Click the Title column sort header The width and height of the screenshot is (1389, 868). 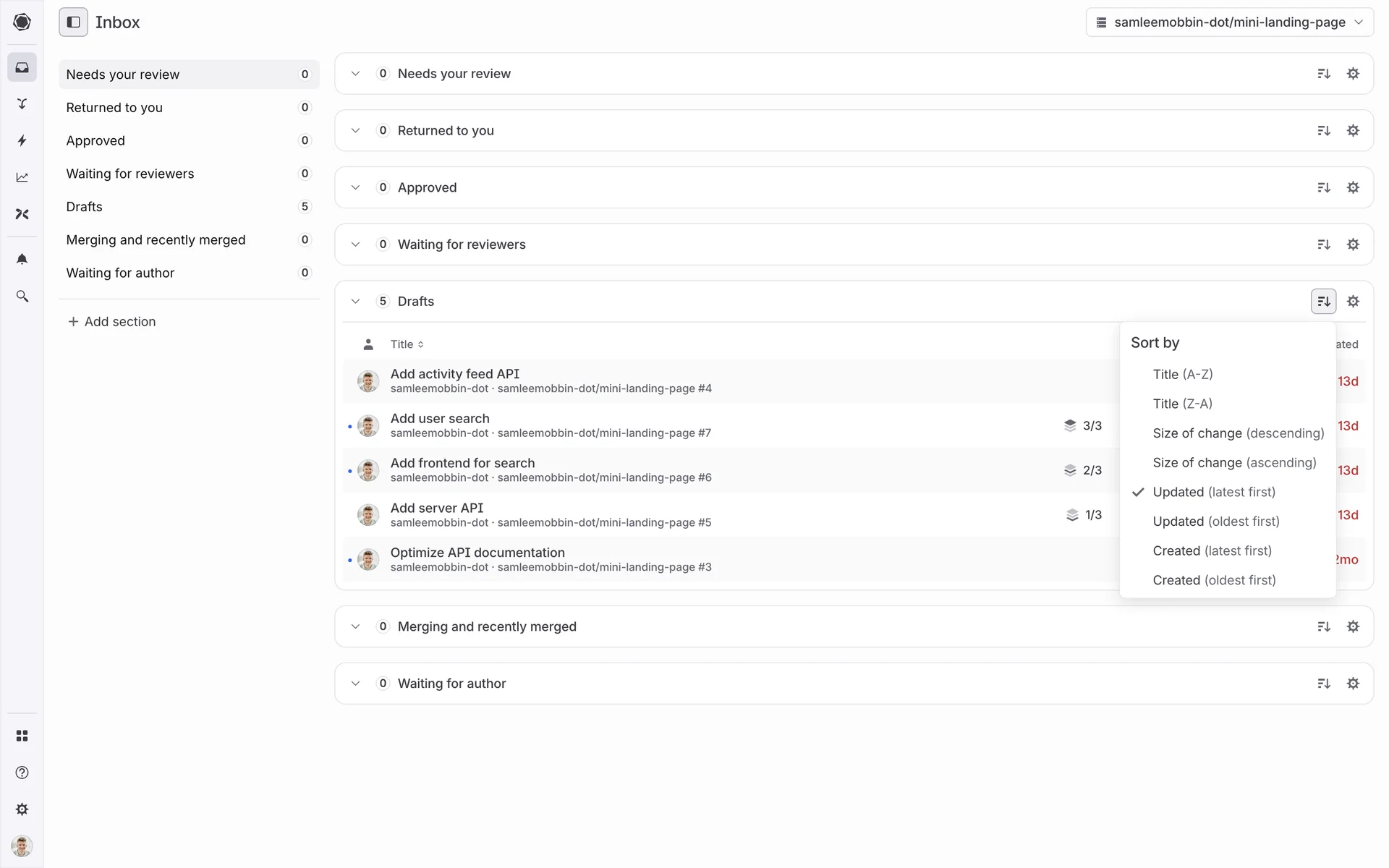coord(407,344)
